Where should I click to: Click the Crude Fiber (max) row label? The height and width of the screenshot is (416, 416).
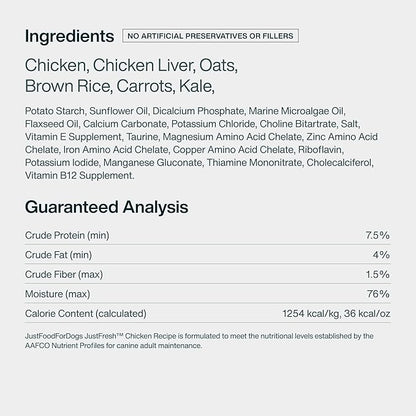tap(64, 275)
